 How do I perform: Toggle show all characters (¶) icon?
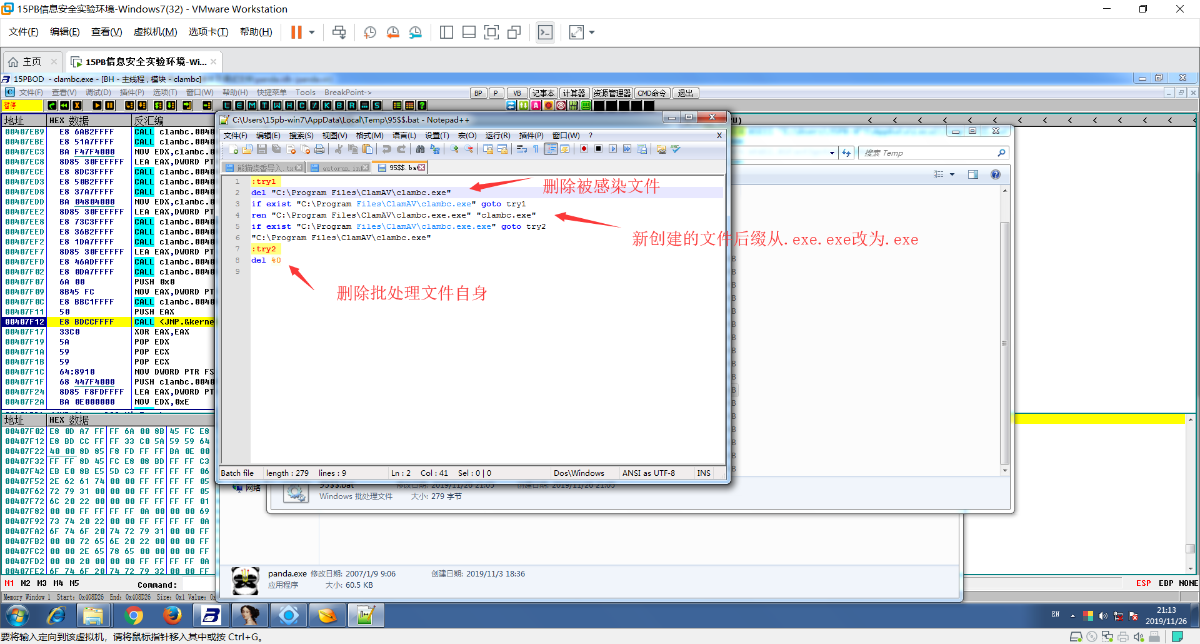point(536,149)
